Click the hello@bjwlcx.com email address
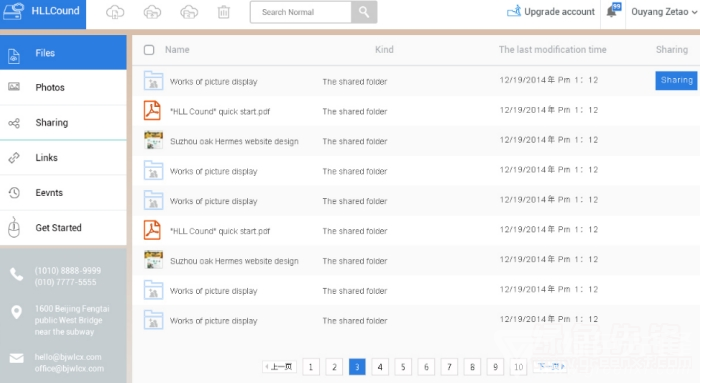Viewport: 701px width, 383px height. pyautogui.click(x=68, y=357)
